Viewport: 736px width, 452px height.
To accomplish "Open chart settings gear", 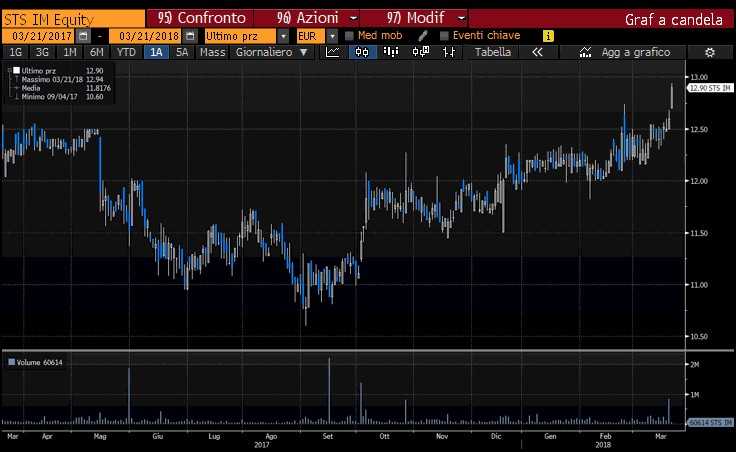I will click(x=710, y=53).
